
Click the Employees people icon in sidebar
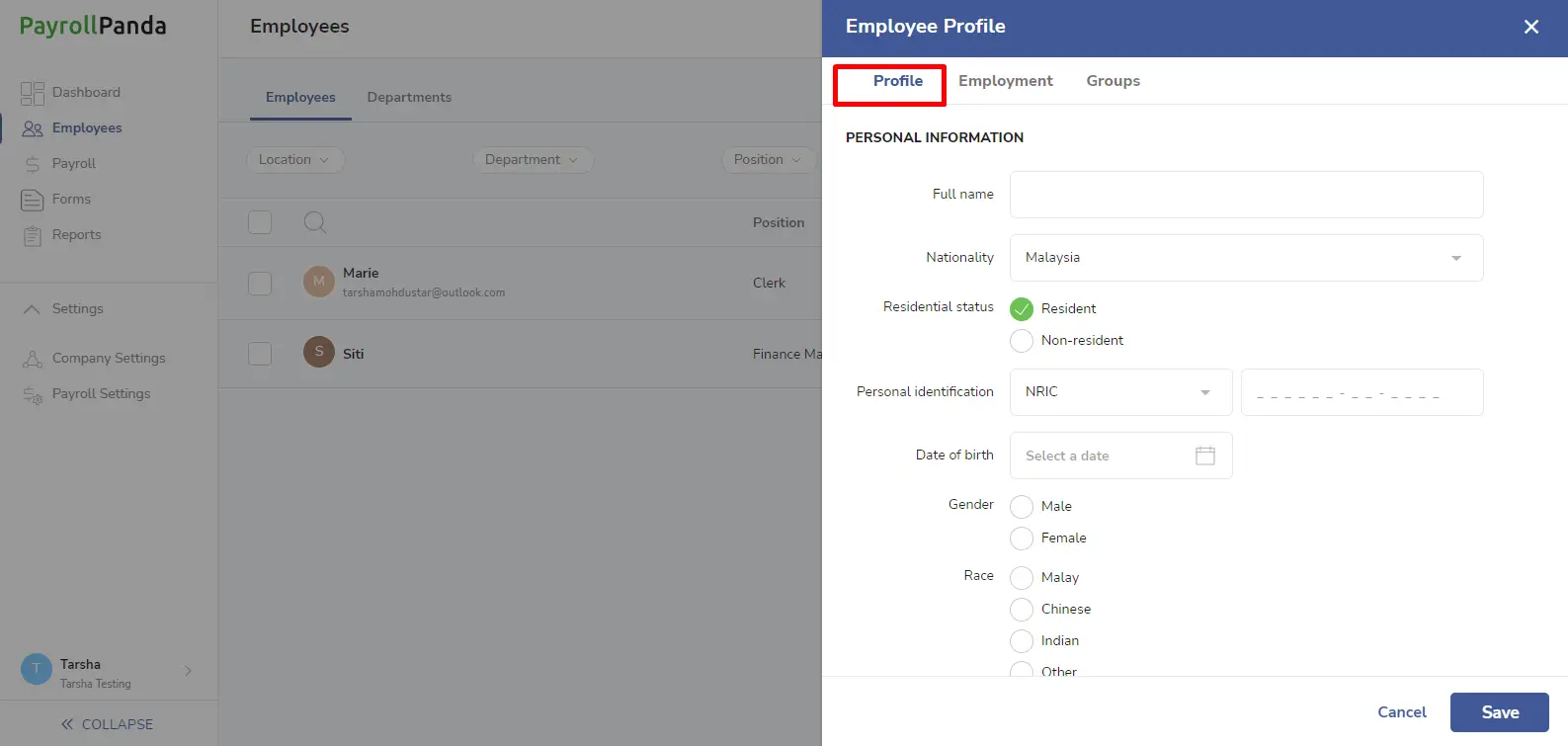click(33, 128)
